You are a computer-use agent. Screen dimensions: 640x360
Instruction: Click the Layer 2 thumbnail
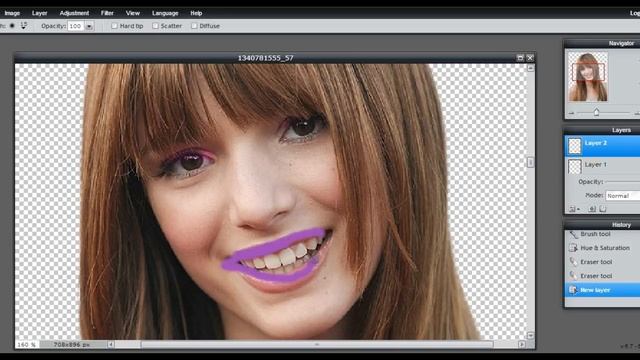click(575, 146)
